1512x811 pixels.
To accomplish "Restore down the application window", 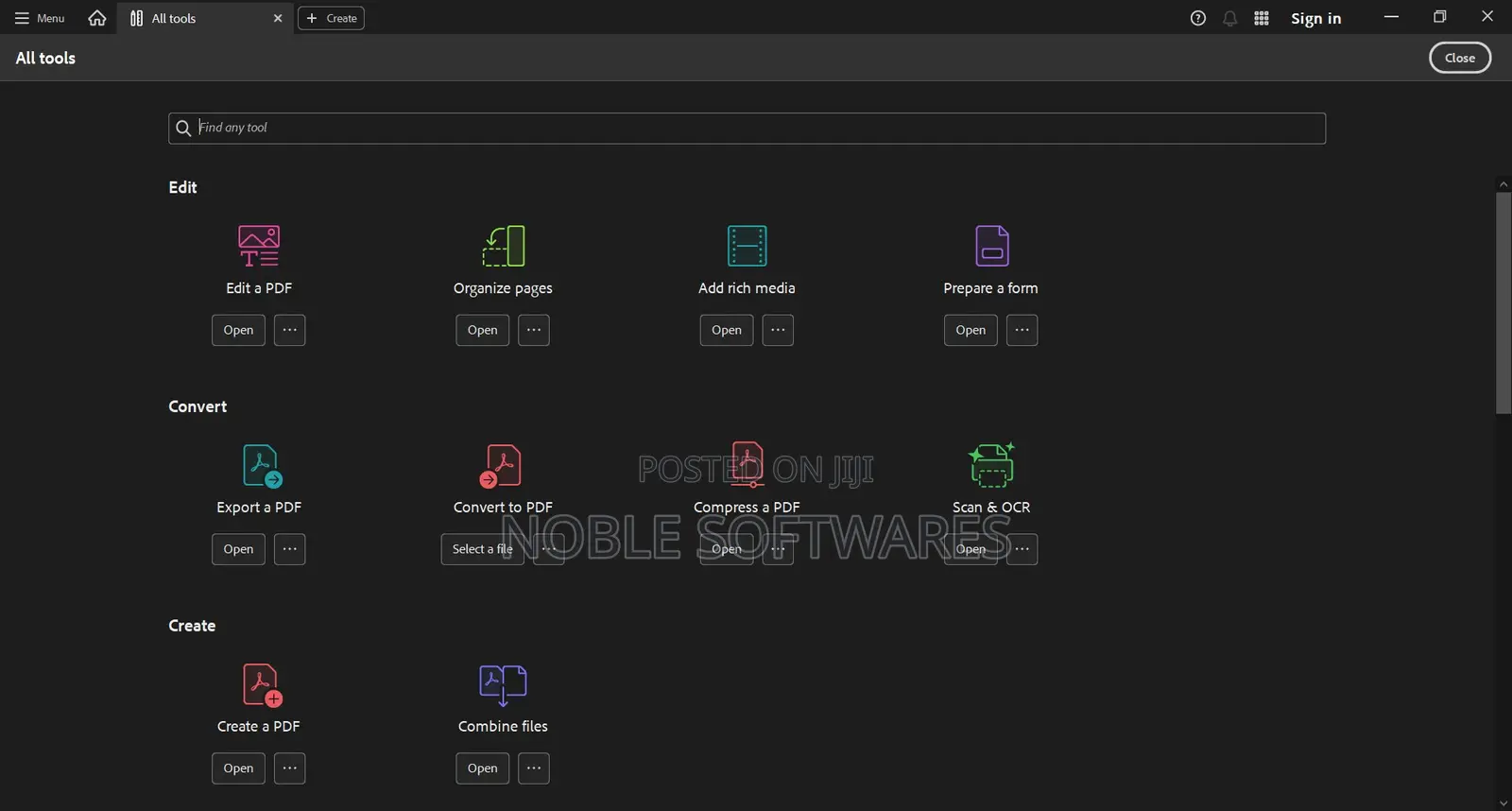I will [1439, 17].
